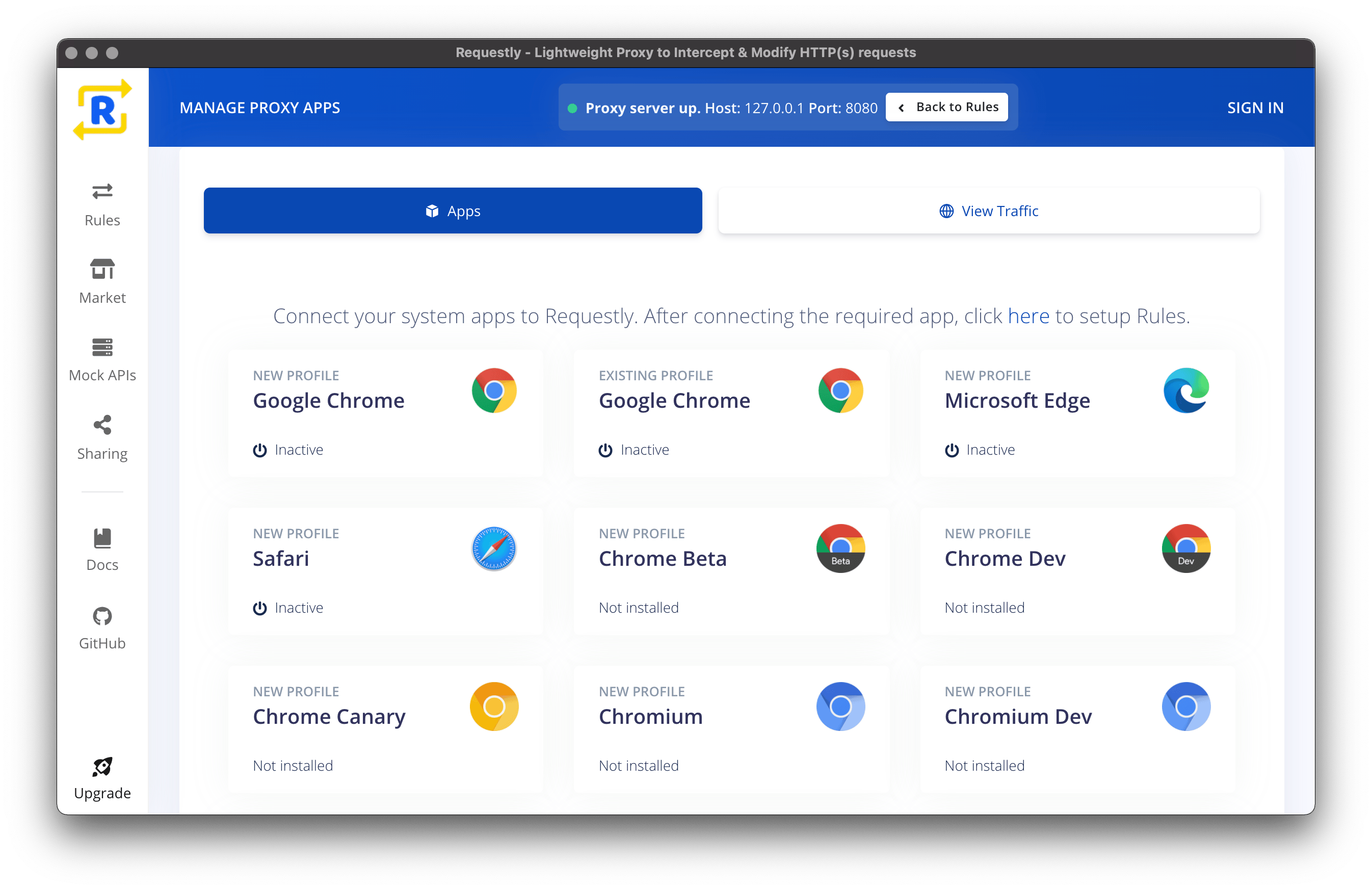Open the GitHub icon in sidebar
Image resolution: width=1372 pixels, height=890 pixels.
tap(102, 616)
